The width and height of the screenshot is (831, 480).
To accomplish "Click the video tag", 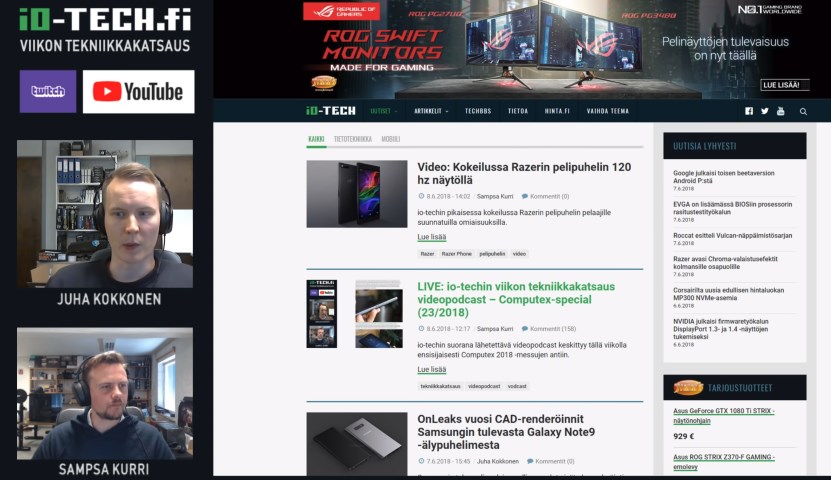I will click(519, 254).
